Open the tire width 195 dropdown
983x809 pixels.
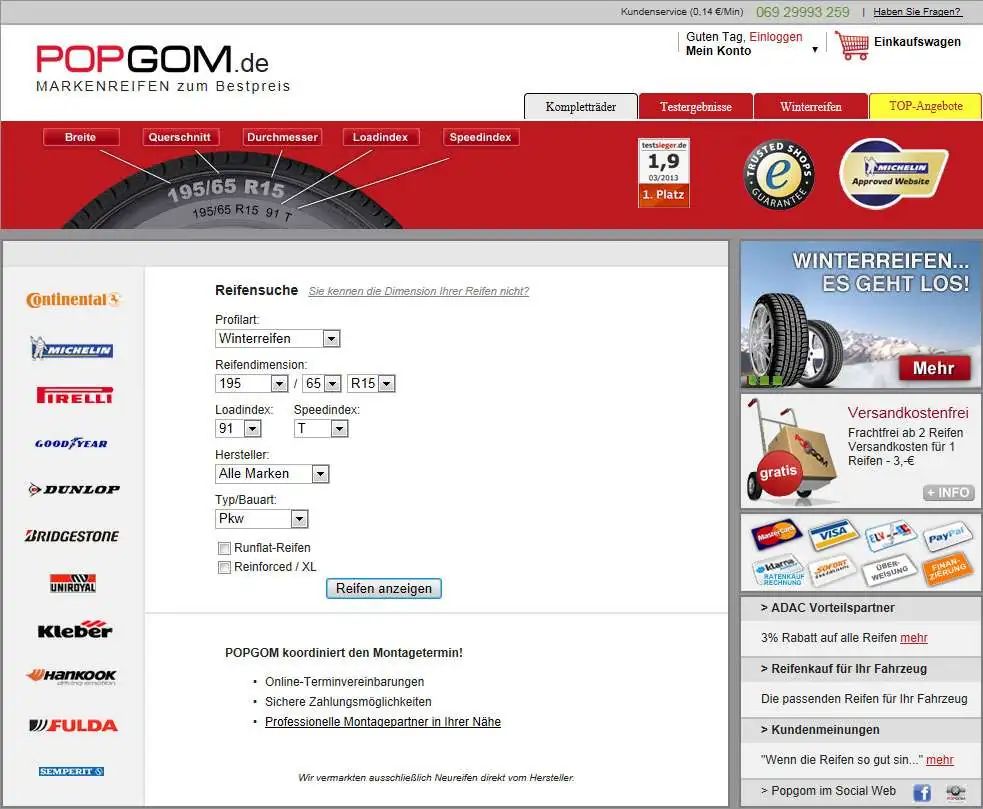pyautogui.click(x=251, y=383)
